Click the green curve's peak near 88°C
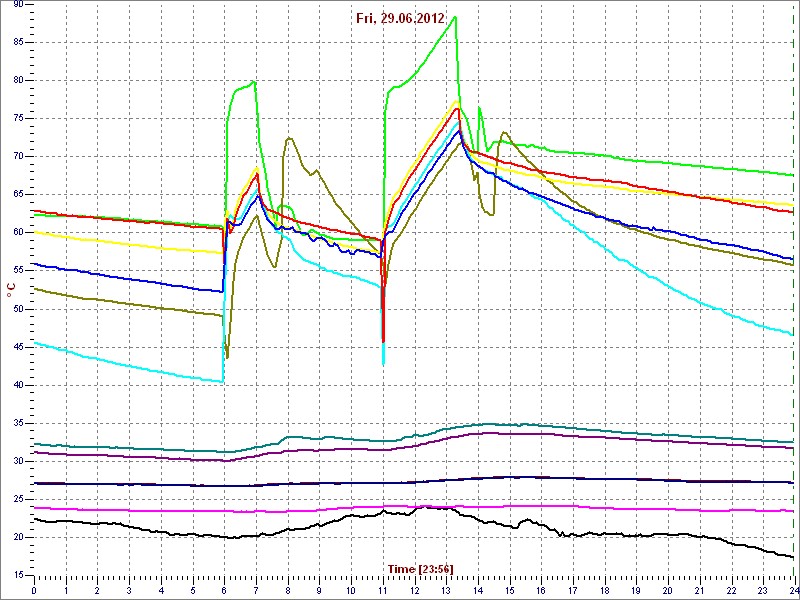800x600 pixels. pos(455,17)
